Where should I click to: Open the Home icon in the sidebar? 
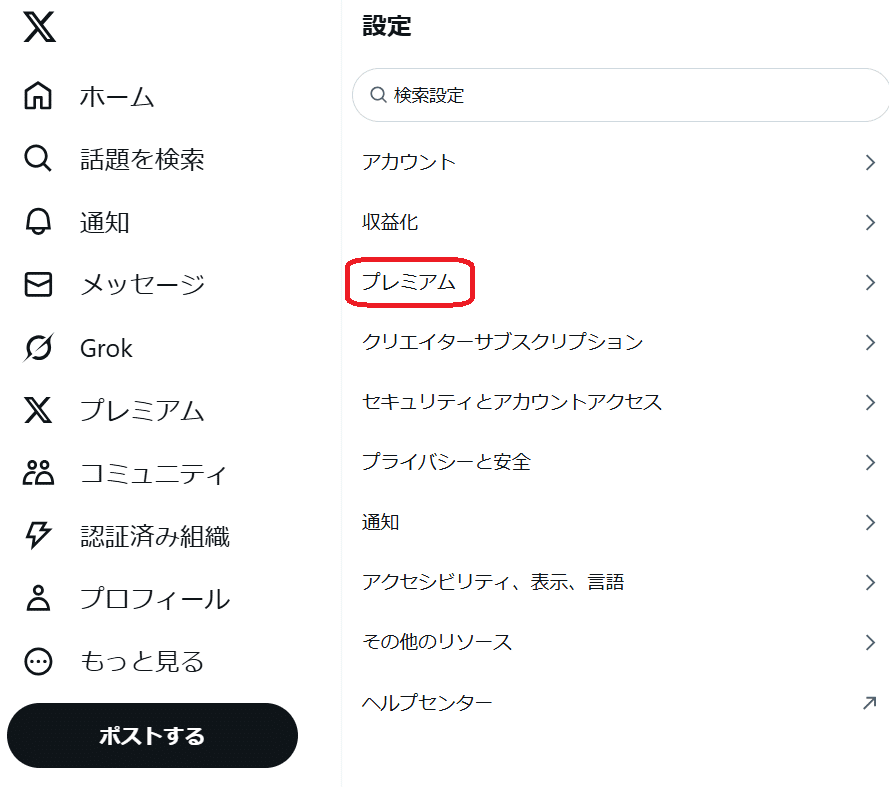point(38,96)
